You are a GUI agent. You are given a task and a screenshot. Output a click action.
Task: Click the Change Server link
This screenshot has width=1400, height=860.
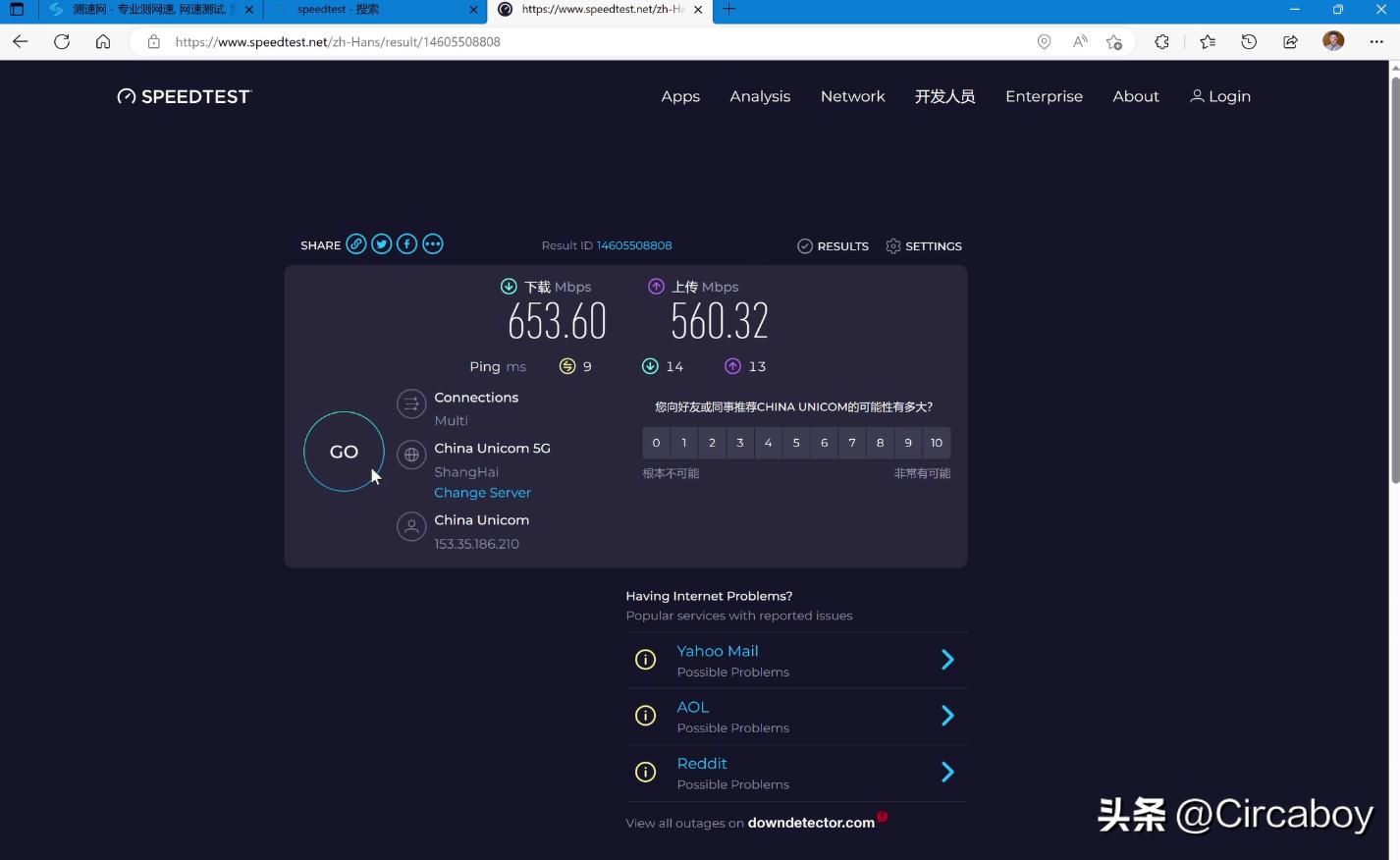point(482,493)
